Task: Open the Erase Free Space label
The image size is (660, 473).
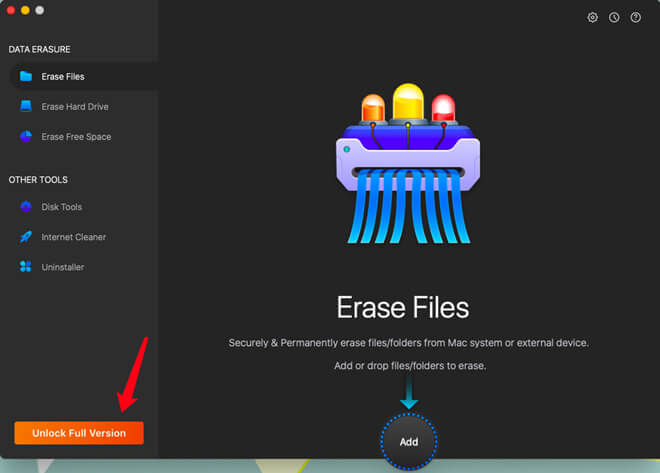Action: (76, 137)
